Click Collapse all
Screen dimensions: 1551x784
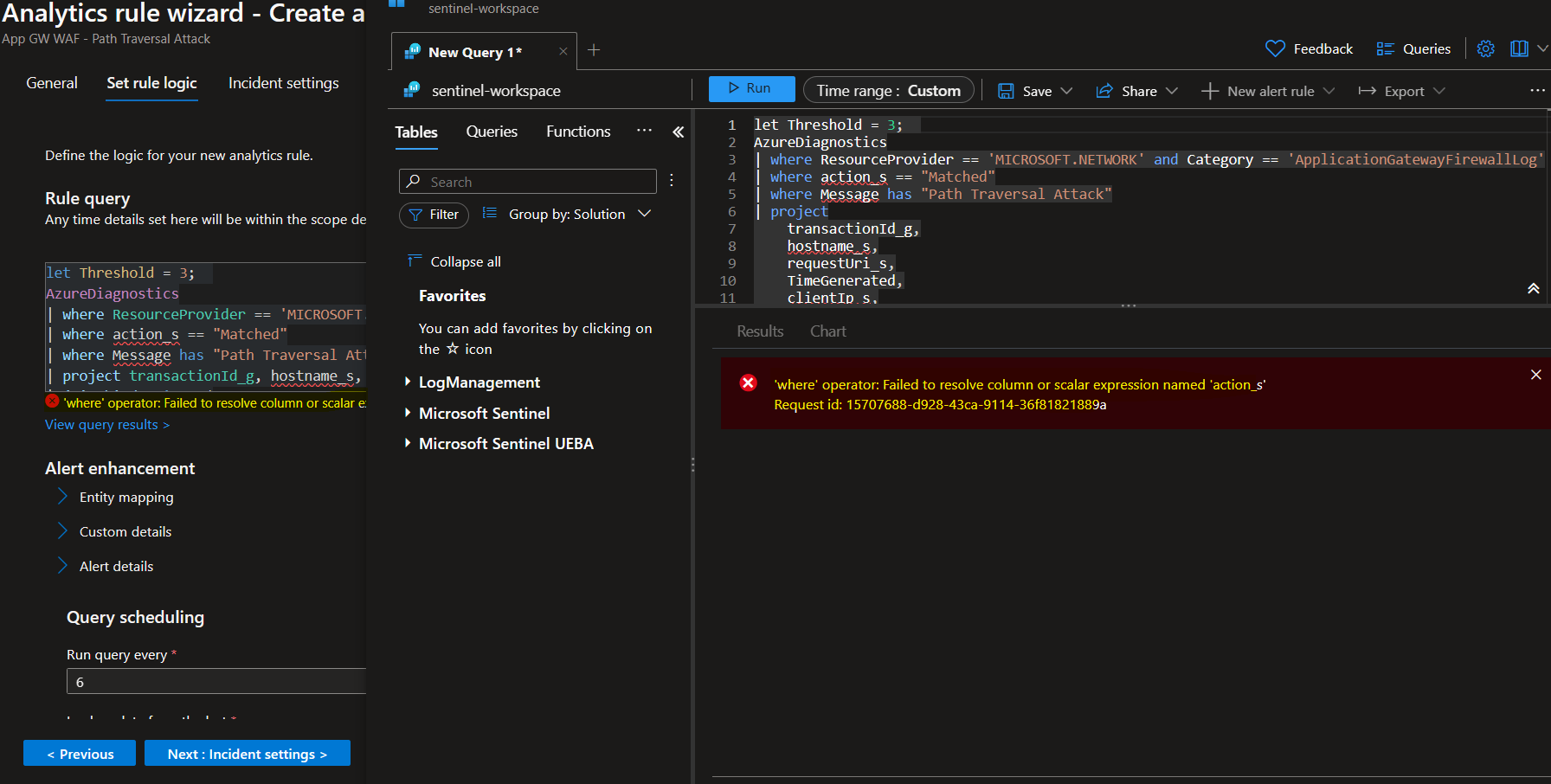(x=466, y=261)
